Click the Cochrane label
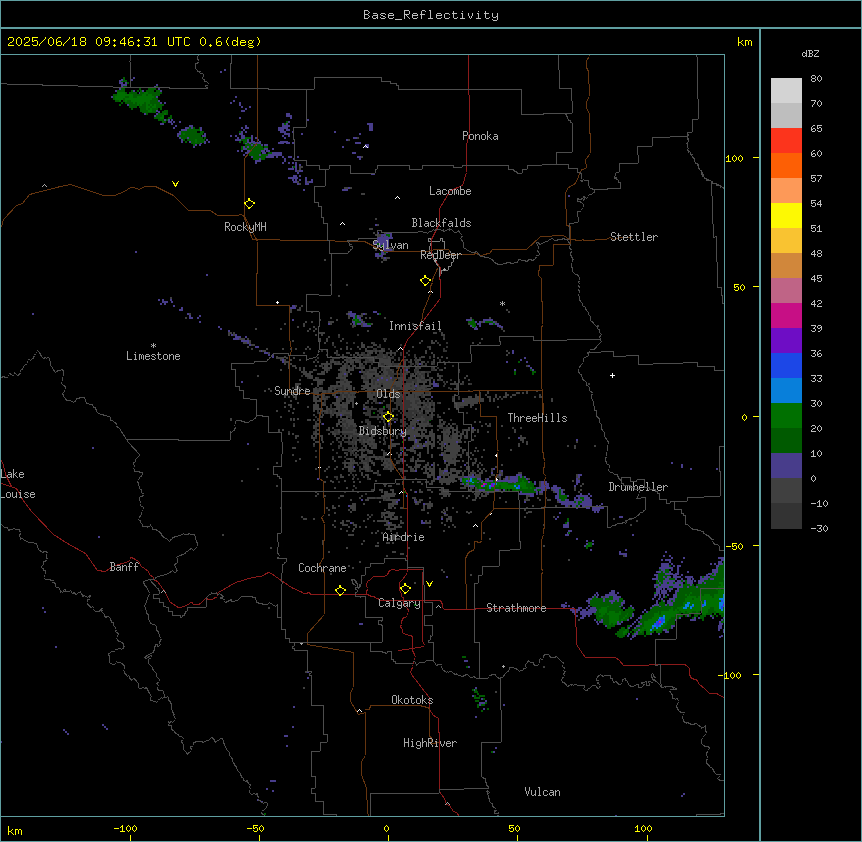This screenshot has height=842, width=862. (x=322, y=568)
